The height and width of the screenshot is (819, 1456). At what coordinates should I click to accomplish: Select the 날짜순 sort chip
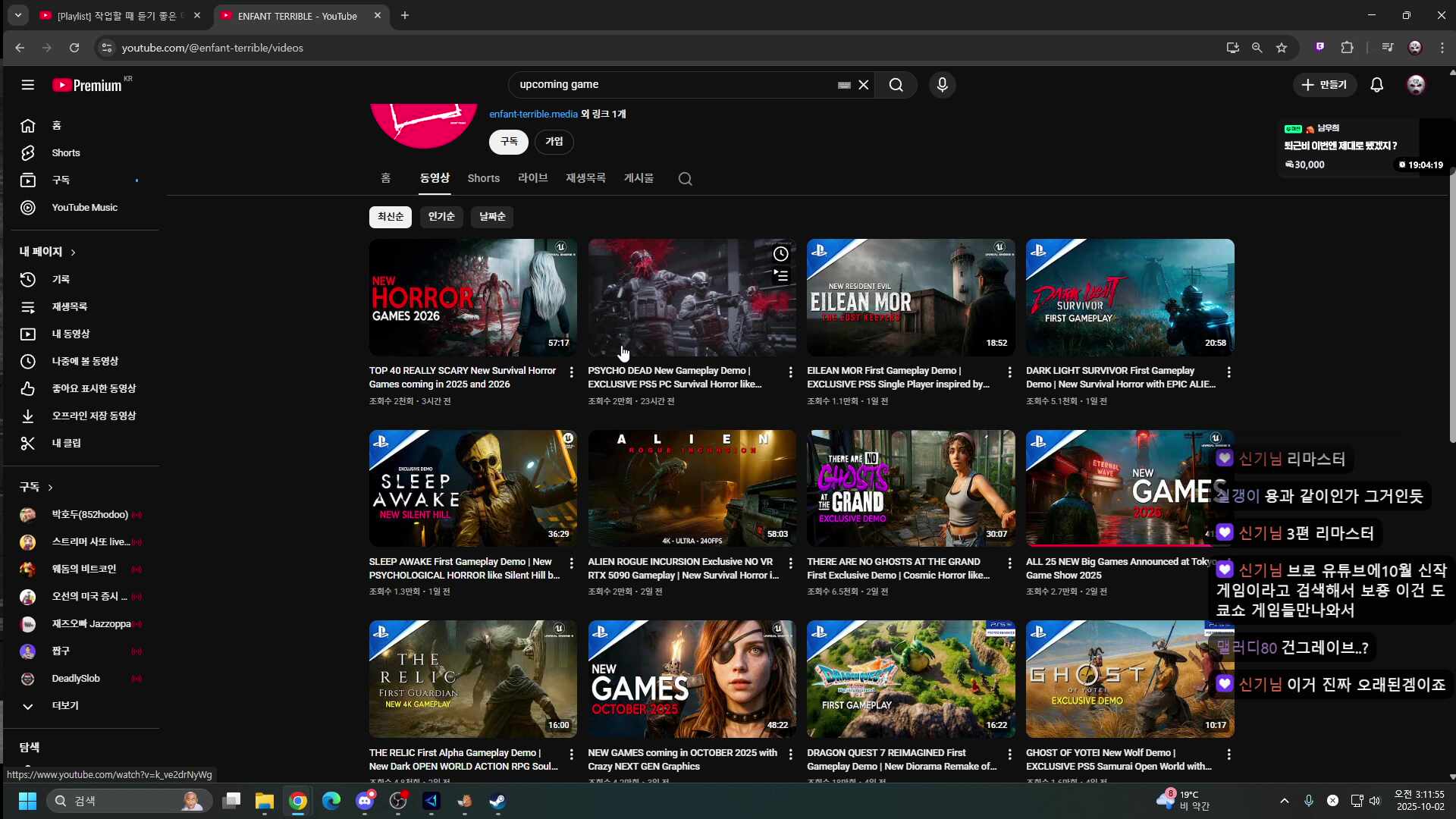point(491,217)
